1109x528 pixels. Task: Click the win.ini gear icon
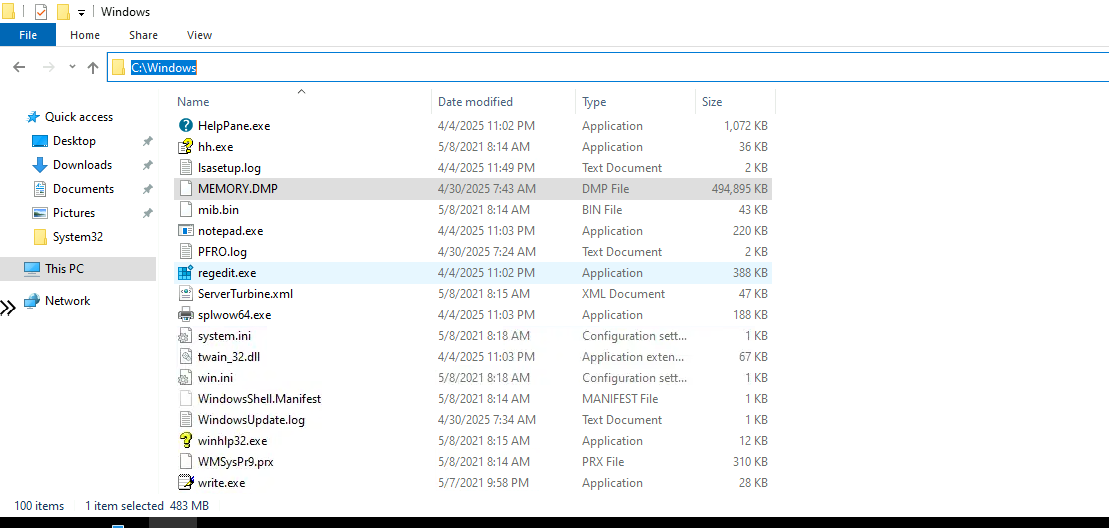pyautogui.click(x=186, y=377)
